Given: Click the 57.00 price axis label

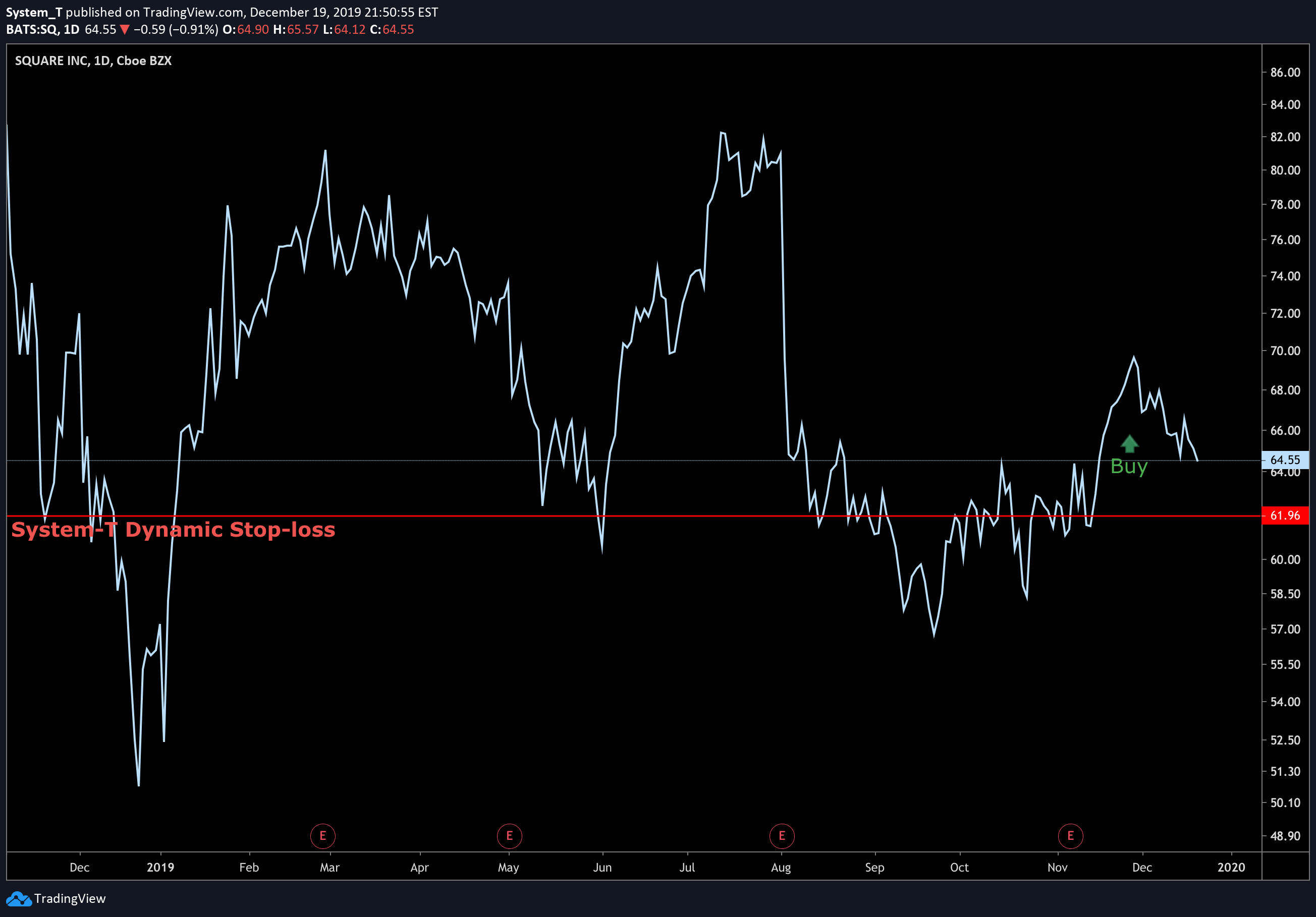Looking at the screenshot, I should (x=1285, y=629).
